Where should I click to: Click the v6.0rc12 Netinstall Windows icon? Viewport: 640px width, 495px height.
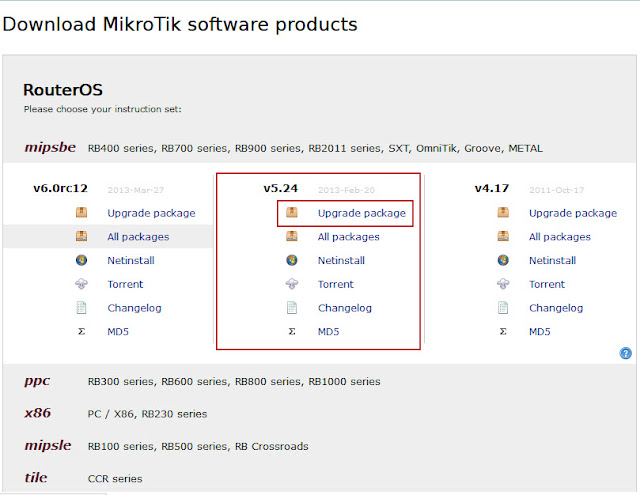tap(81, 260)
